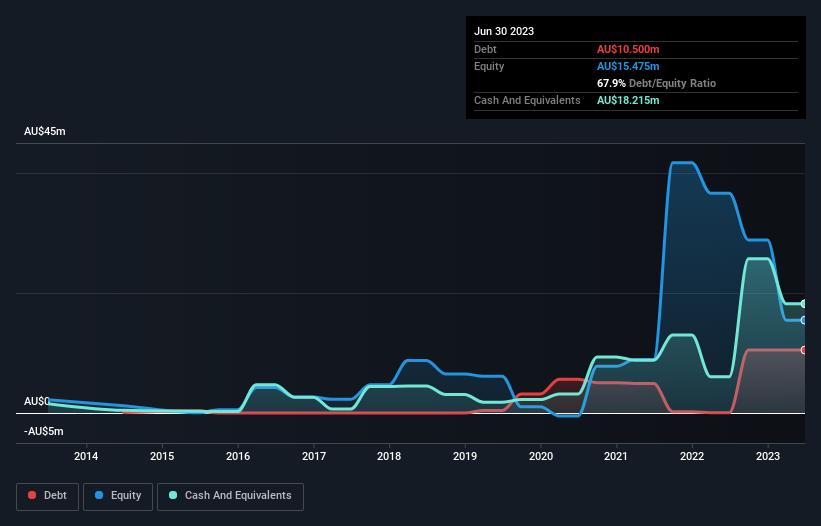
Task: Click the red Debt endpoint marker
Action: point(803,350)
